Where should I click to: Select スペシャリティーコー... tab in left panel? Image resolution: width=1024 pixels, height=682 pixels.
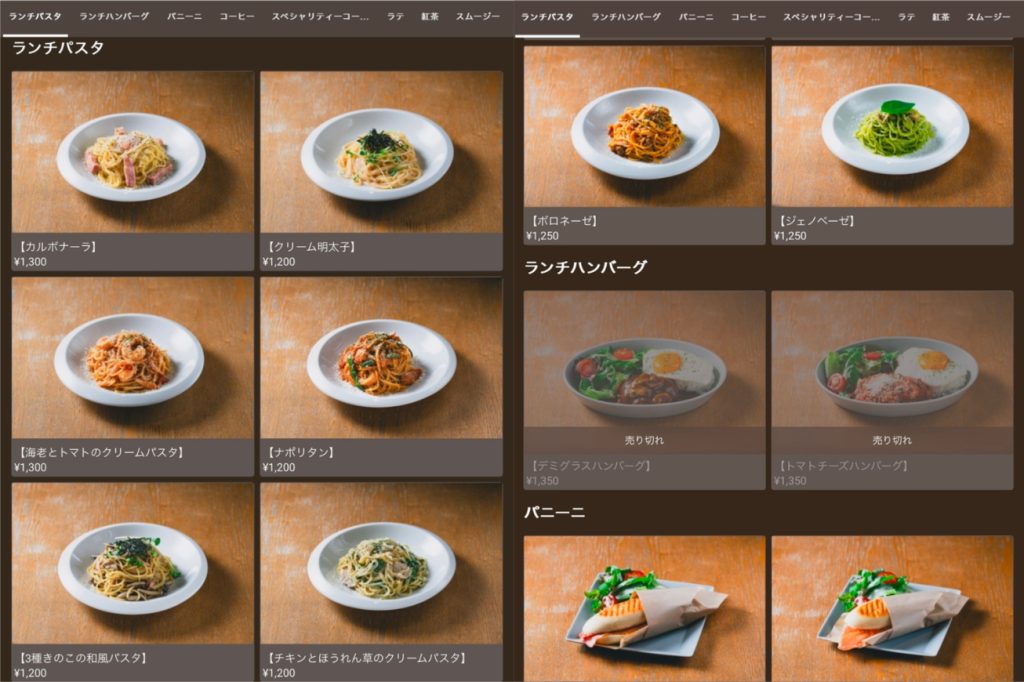tap(320, 16)
